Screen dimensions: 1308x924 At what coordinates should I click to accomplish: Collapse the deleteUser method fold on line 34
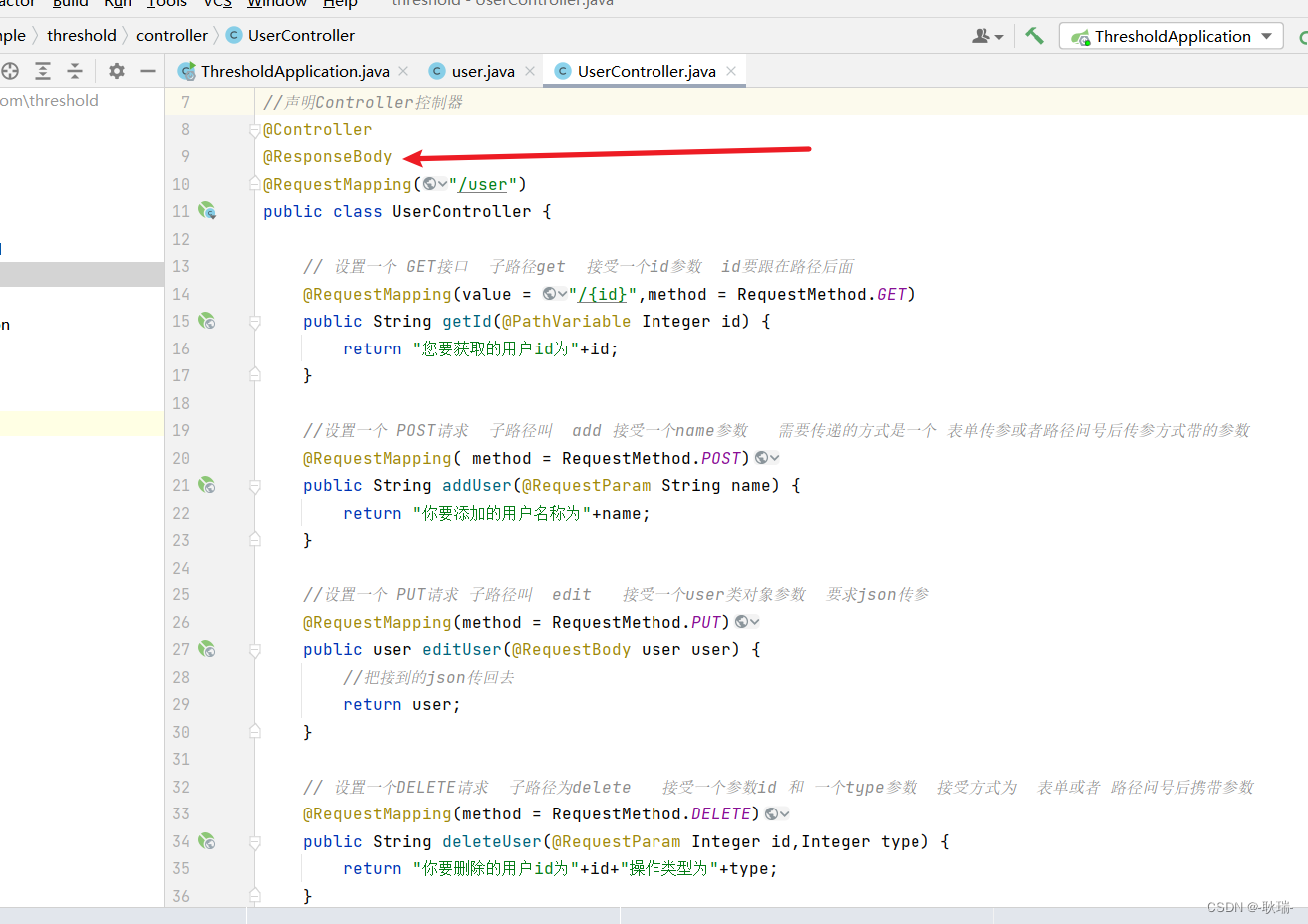(255, 842)
